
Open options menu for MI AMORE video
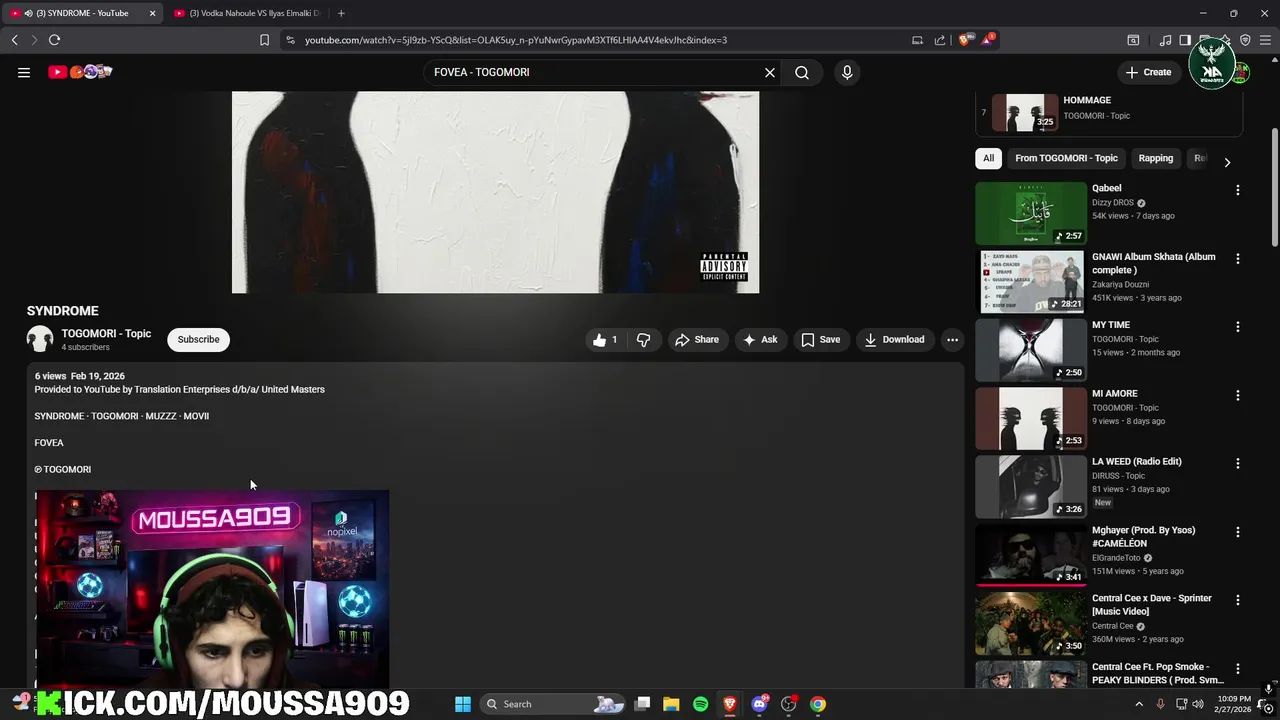pos(1237,395)
